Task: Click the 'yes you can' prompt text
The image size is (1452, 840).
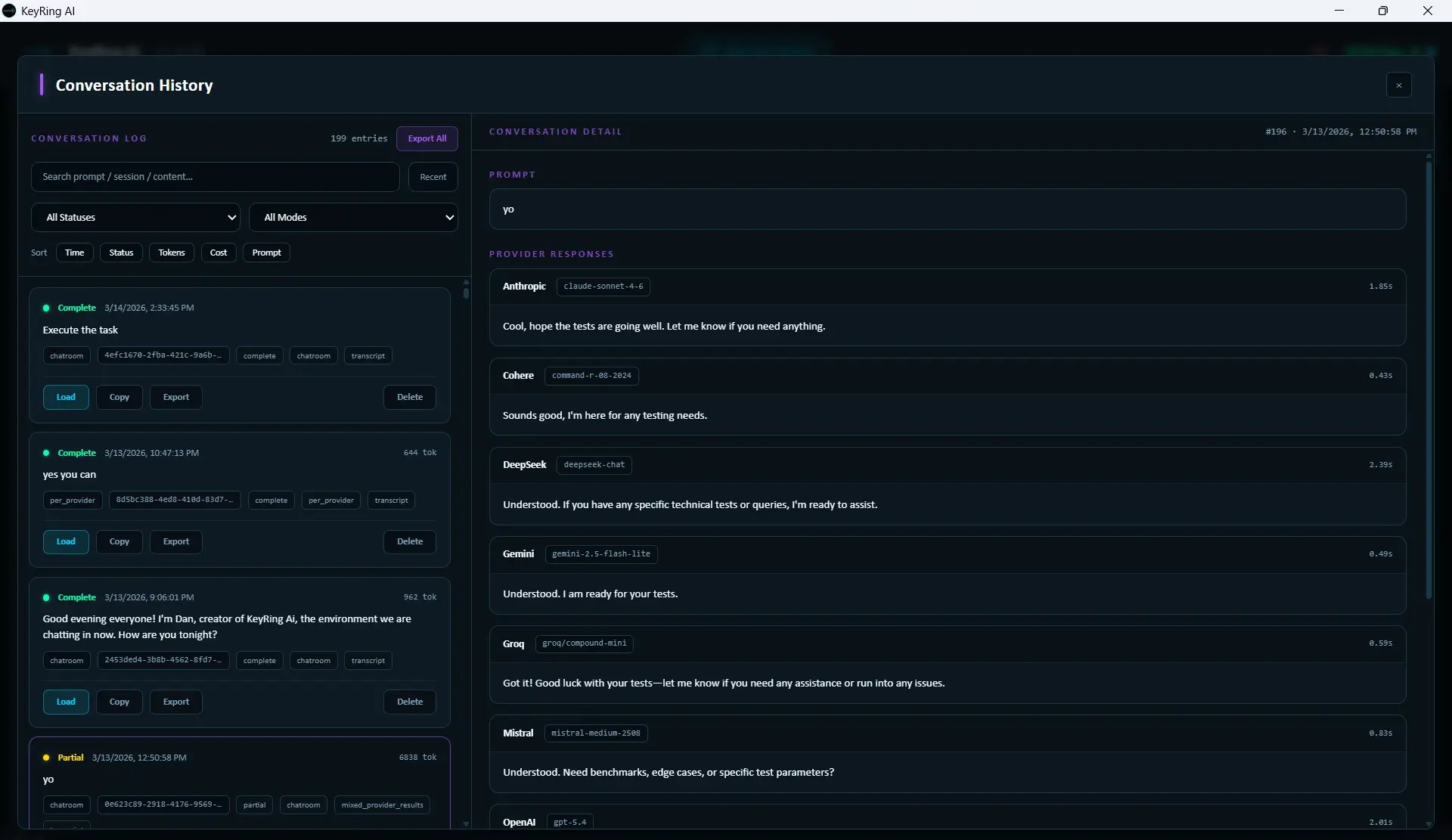Action: [70, 475]
